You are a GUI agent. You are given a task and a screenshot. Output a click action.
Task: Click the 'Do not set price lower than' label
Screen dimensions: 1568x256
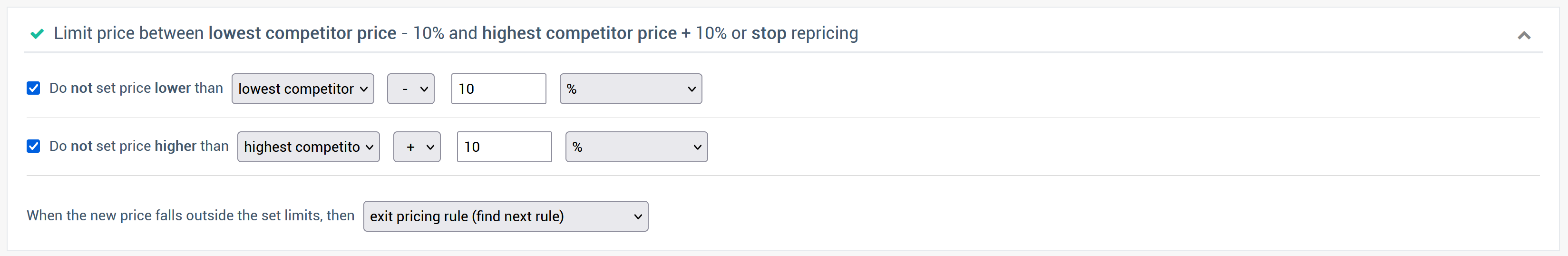coord(136,89)
